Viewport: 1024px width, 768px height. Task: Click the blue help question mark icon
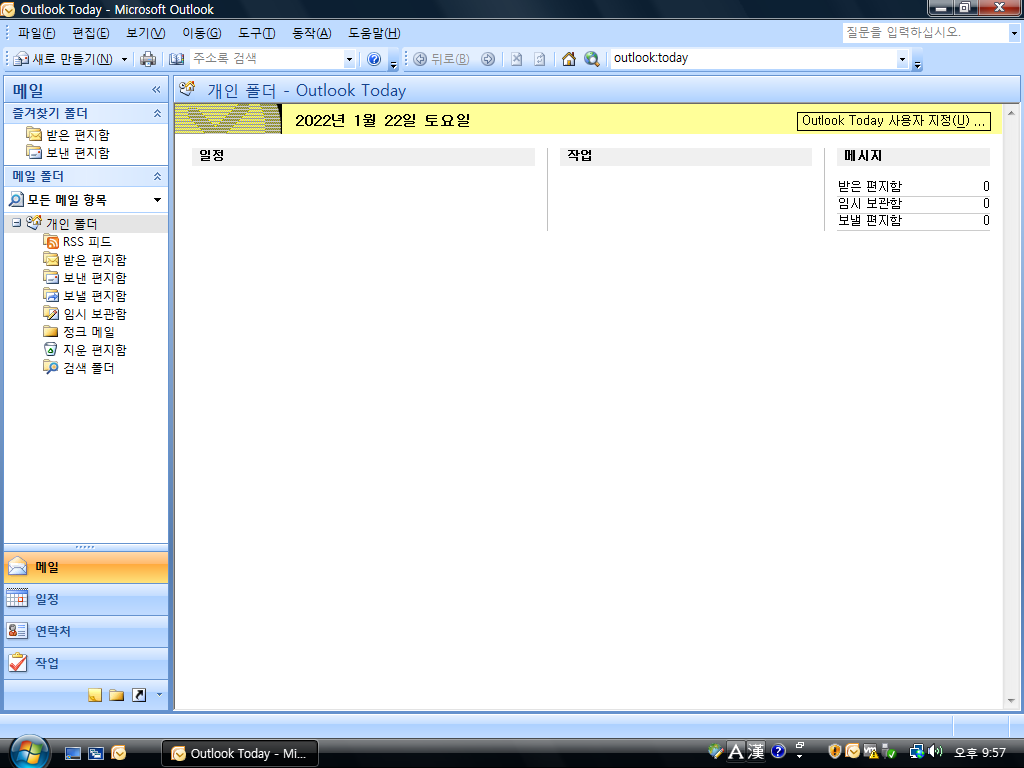374,59
